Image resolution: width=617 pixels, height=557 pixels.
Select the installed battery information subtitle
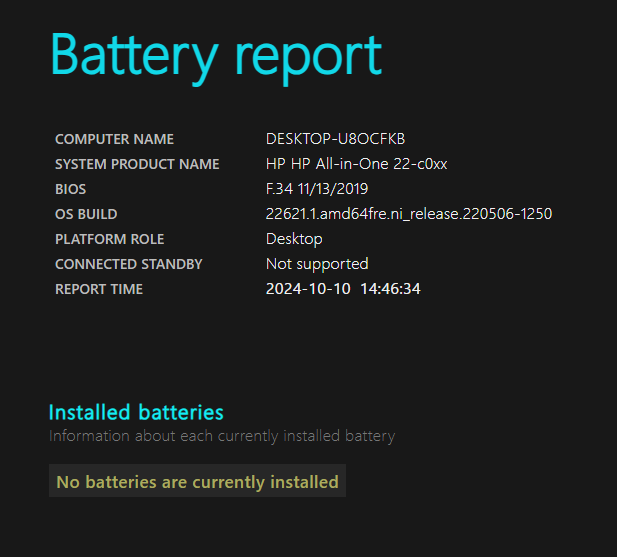coord(222,437)
